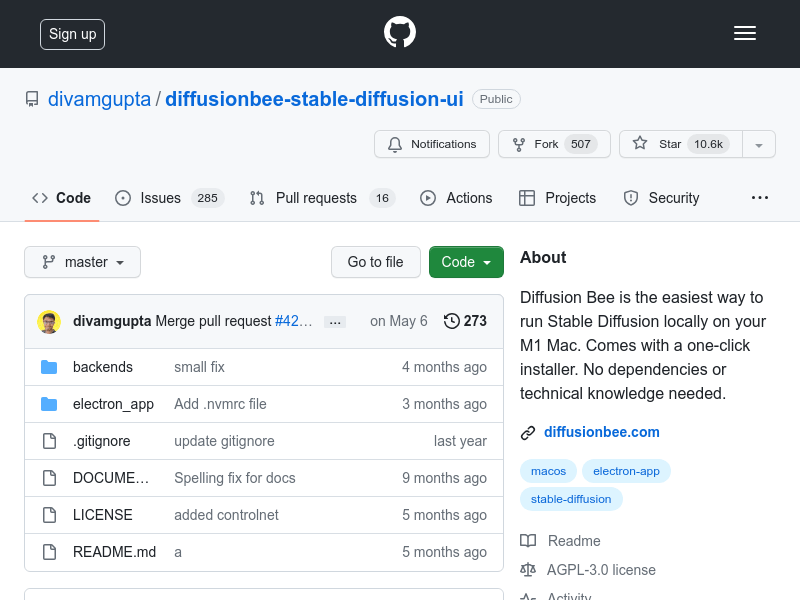Expand the star lists dropdown arrow
The height and width of the screenshot is (600, 800).
[759, 145]
